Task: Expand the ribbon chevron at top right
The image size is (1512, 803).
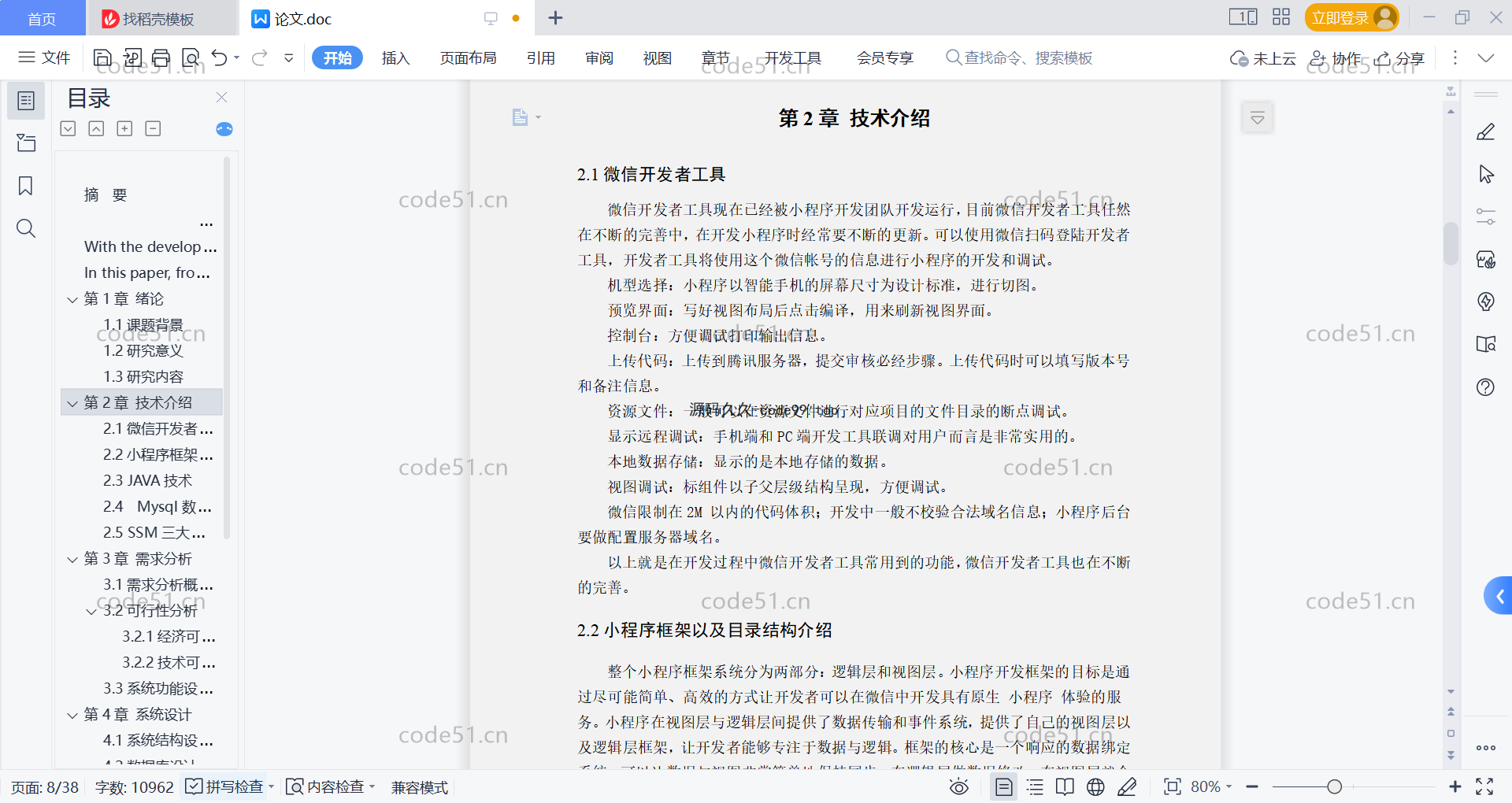Action: tap(1486, 57)
